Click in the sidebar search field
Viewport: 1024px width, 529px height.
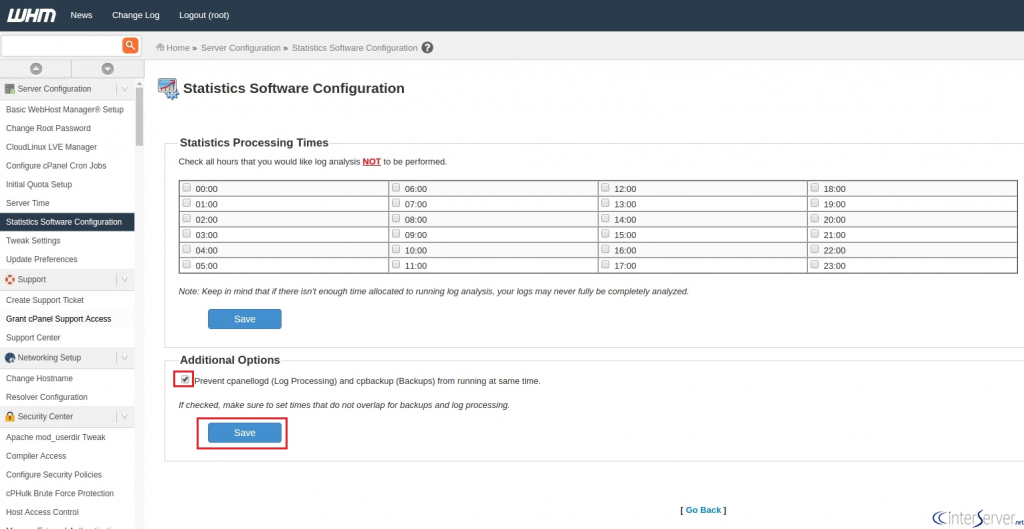point(61,46)
